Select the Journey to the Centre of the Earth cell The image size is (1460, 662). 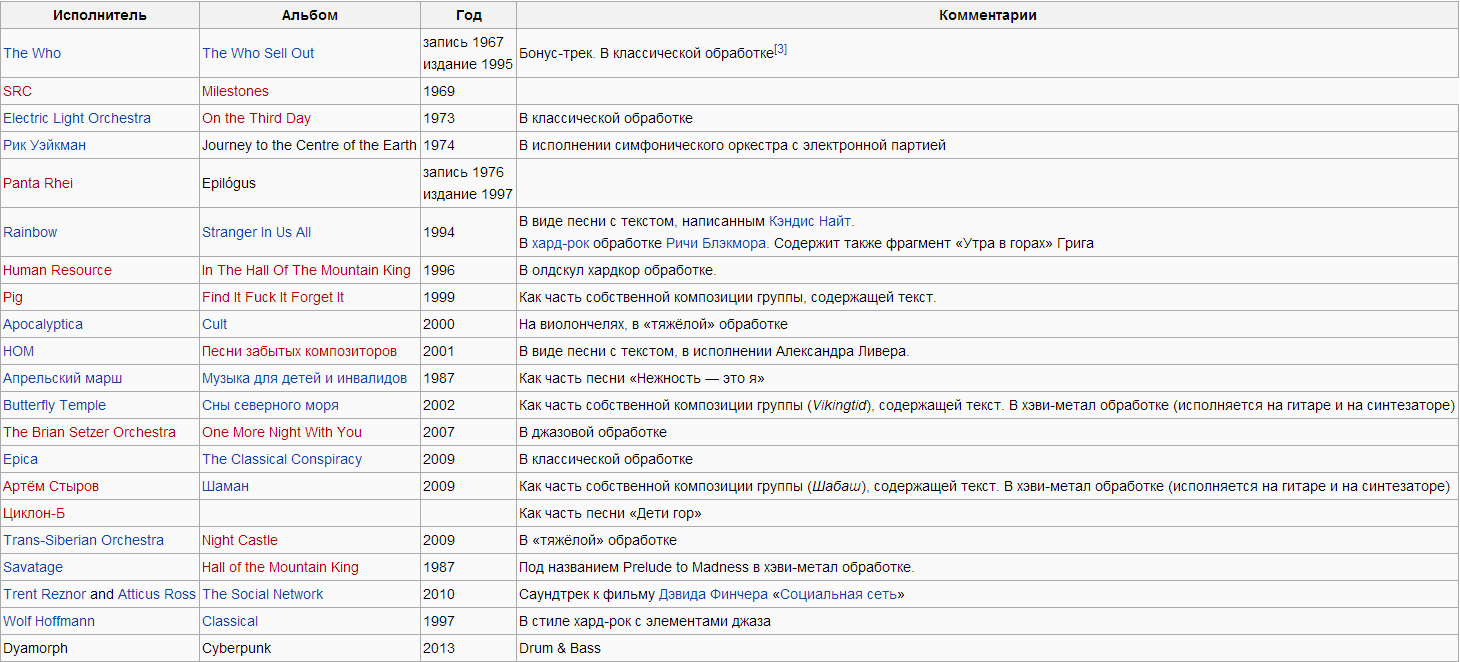310,145
